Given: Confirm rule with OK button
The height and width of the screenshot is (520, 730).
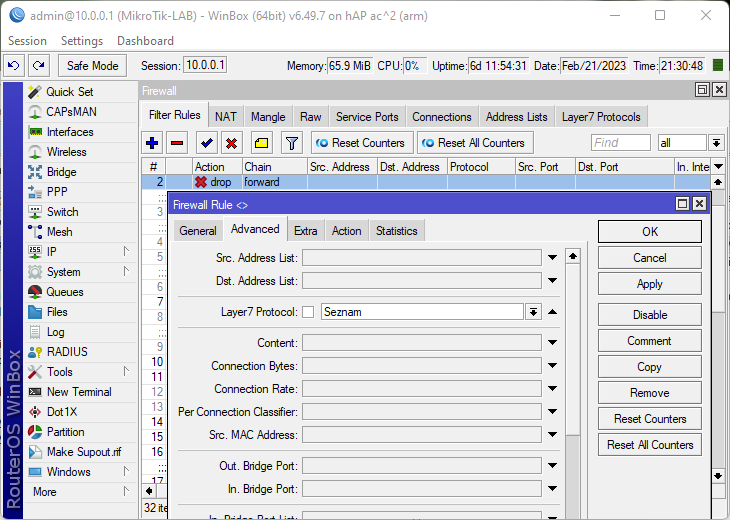Looking at the screenshot, I should [650, 232].
